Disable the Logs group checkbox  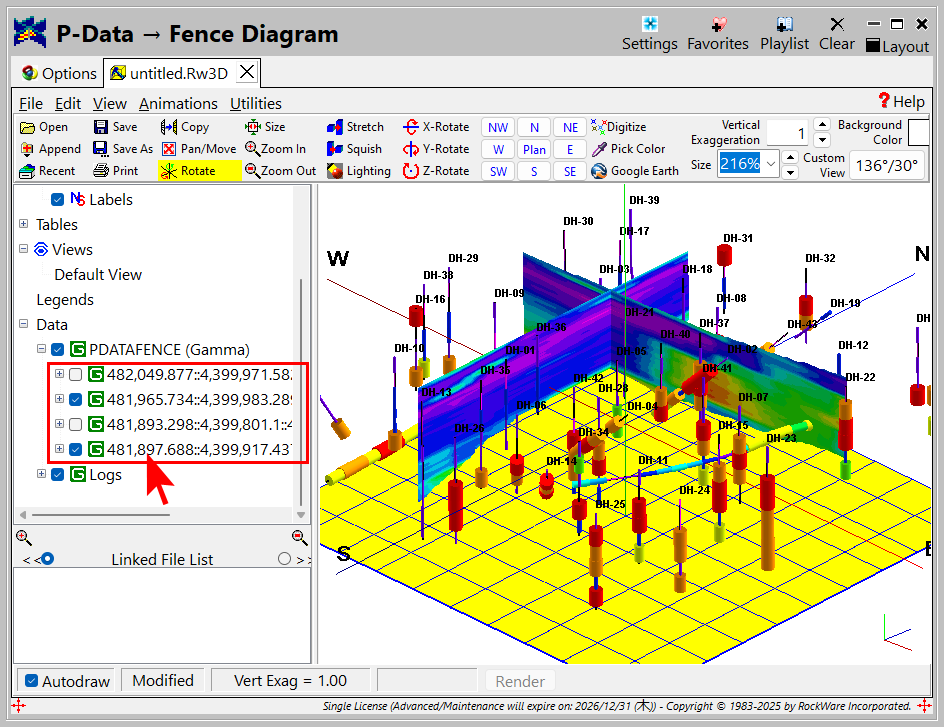(x=58, y=474)
